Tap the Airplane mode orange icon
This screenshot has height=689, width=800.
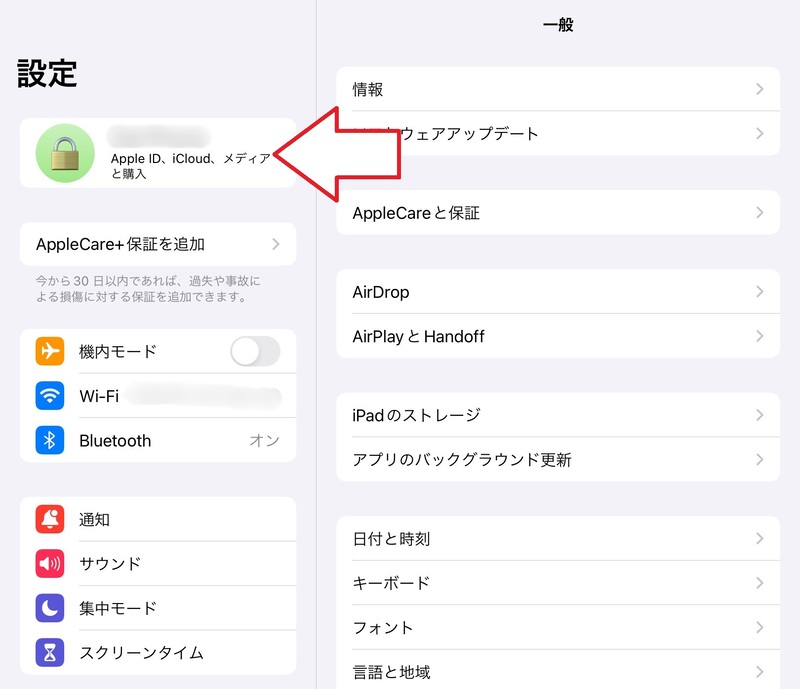click(49, 351)
